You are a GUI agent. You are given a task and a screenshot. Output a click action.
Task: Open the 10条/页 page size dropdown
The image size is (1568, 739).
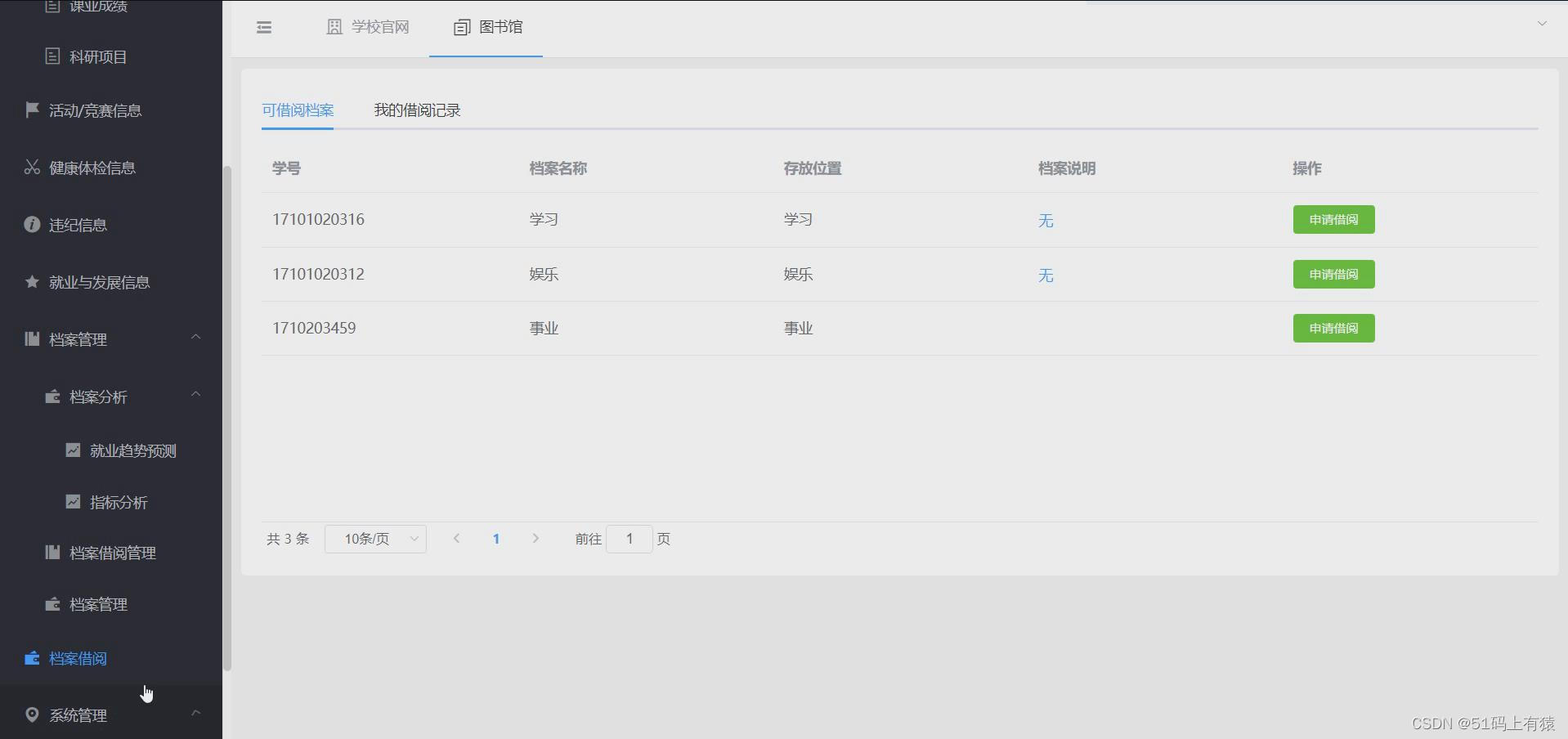point(375,539)
